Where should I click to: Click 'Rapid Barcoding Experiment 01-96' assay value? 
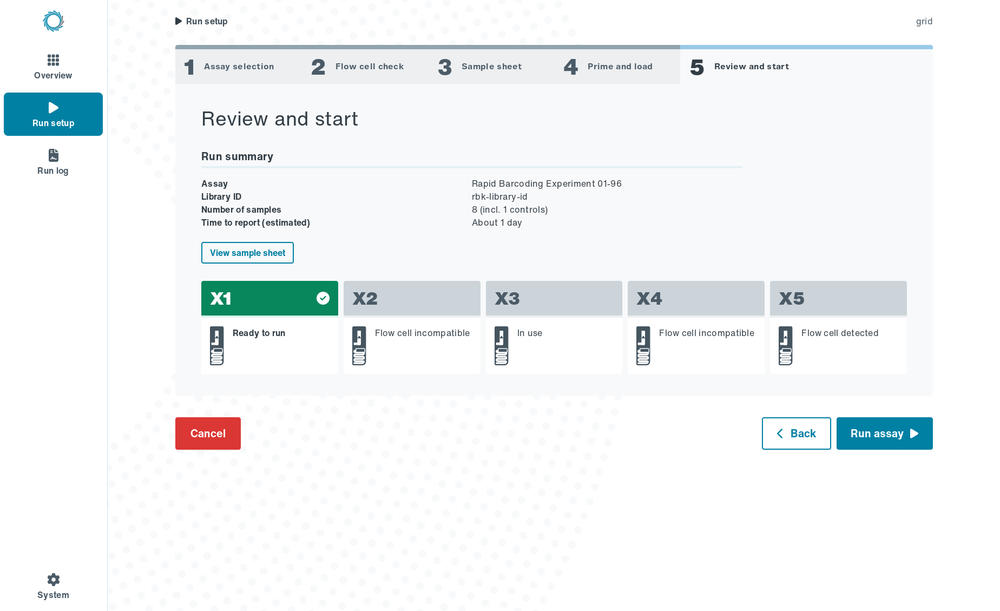[x=546, y=184]
